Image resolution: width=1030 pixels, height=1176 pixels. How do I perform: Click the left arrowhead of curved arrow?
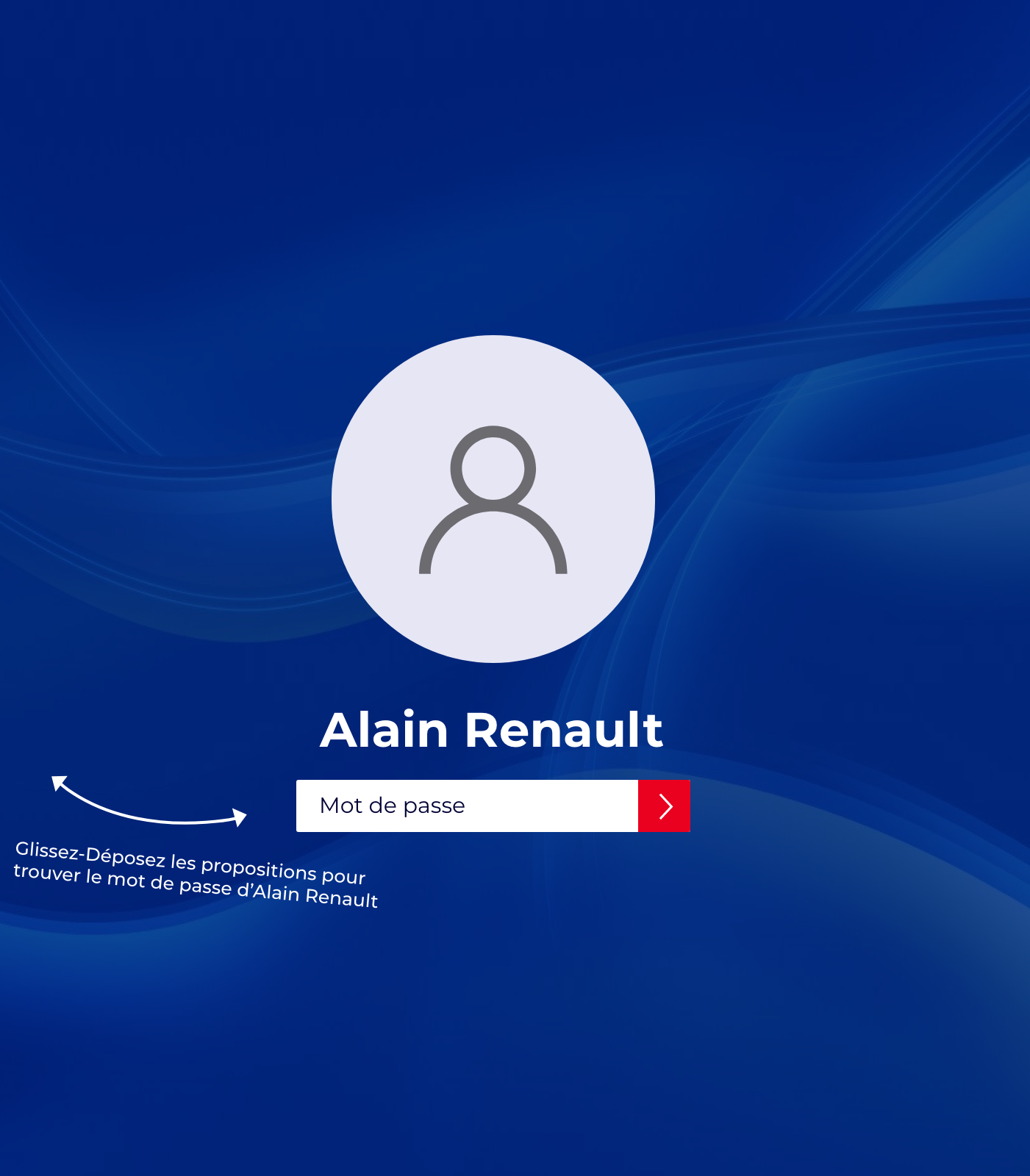coord(58,782)
